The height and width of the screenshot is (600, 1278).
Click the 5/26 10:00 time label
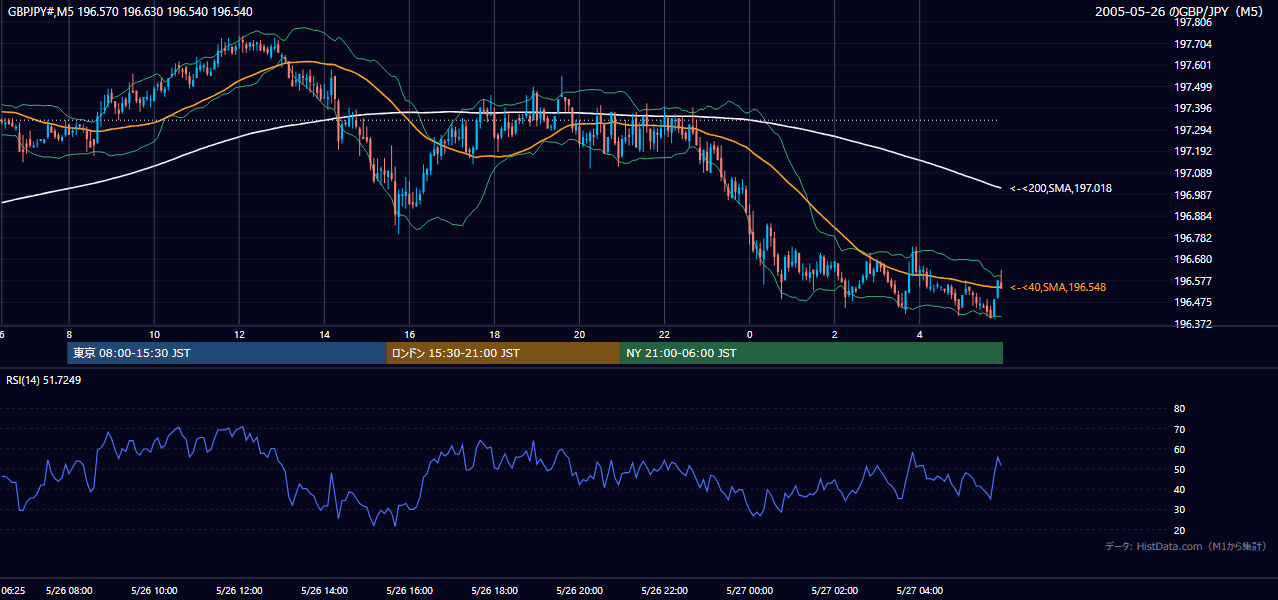point(154,591)
